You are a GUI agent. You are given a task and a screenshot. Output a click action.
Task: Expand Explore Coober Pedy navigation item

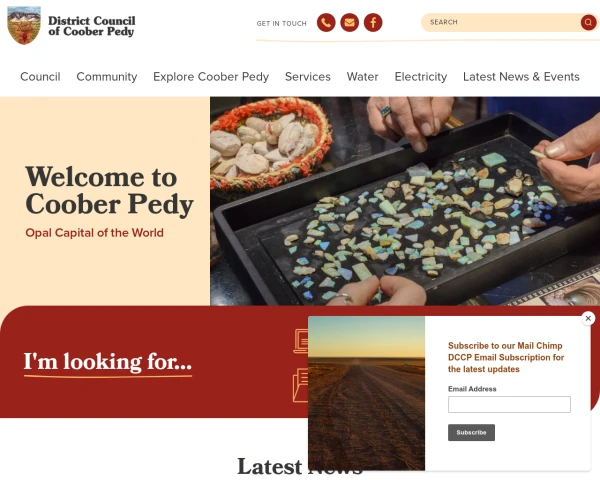point(211,77)
